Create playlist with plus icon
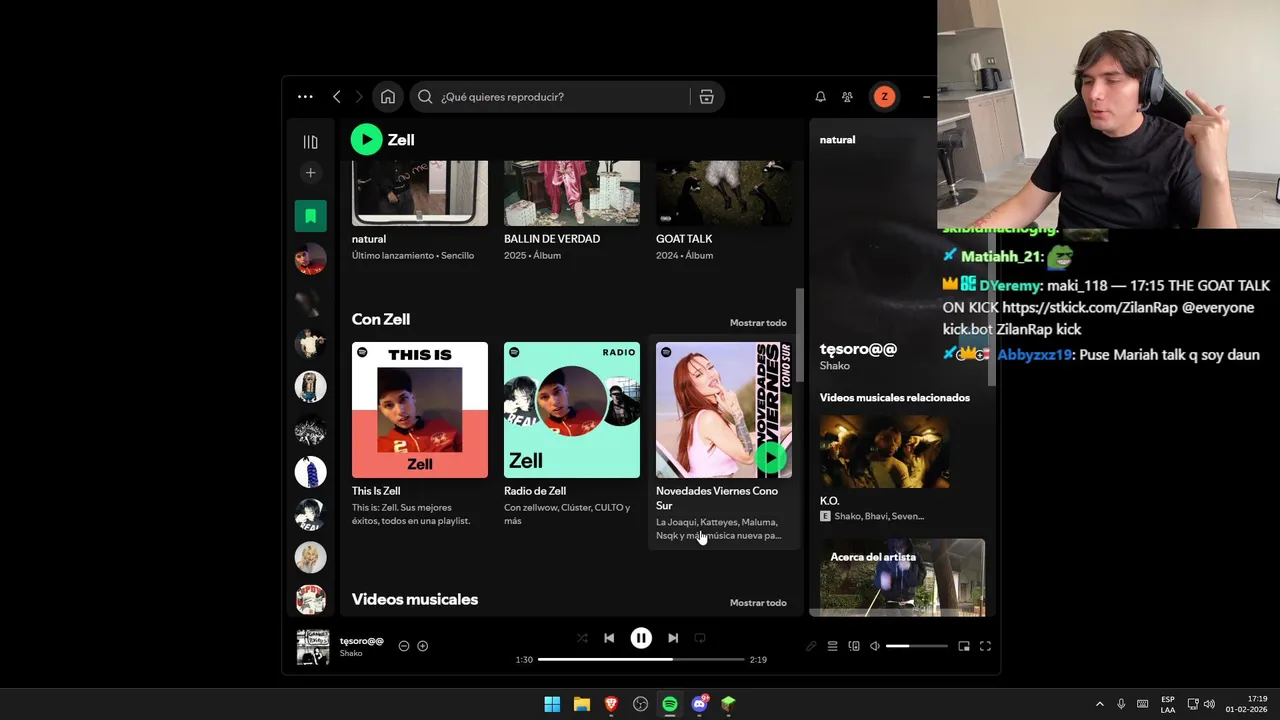 pyautogui.click(x=310, y=173)
